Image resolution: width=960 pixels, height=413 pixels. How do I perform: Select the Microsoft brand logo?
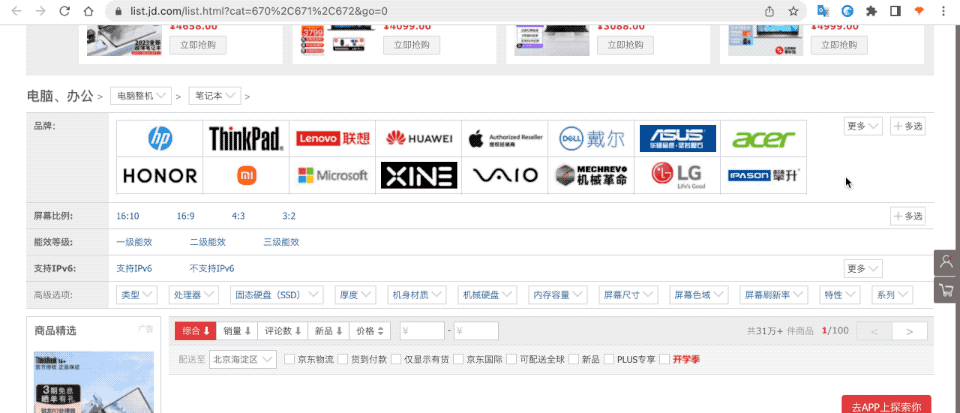pyautogui.click(x=332, y=176)
